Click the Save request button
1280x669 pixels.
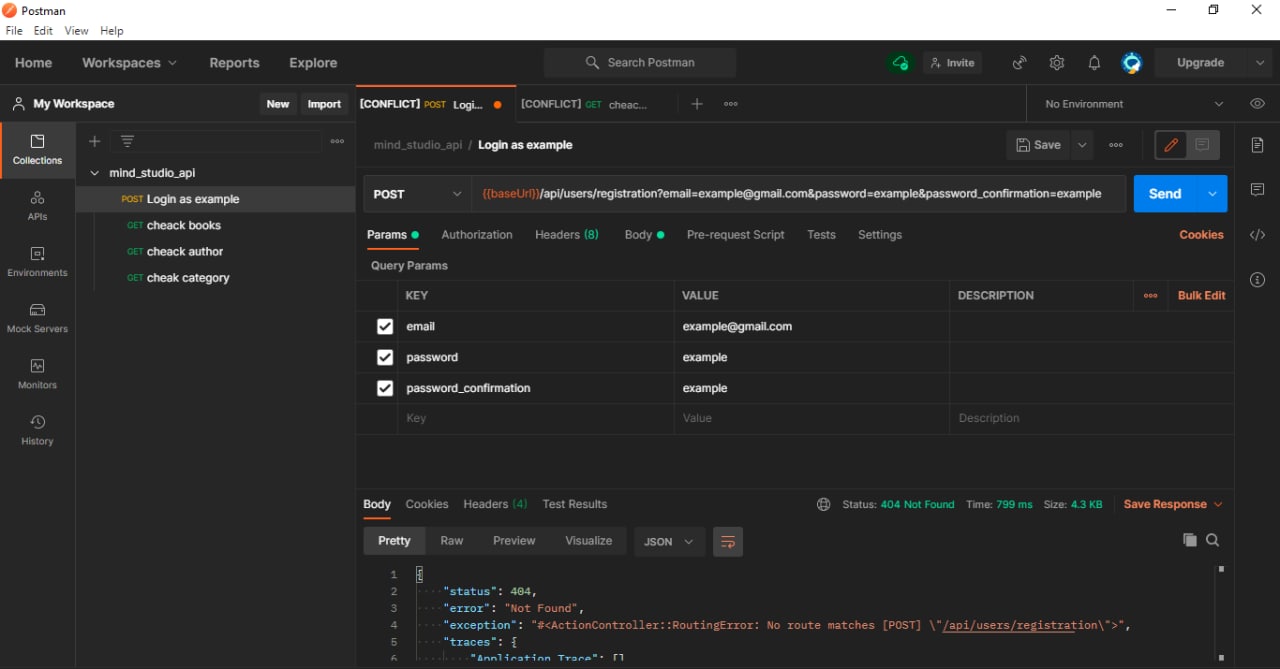pyautogui.click(x=1039, y=145)
